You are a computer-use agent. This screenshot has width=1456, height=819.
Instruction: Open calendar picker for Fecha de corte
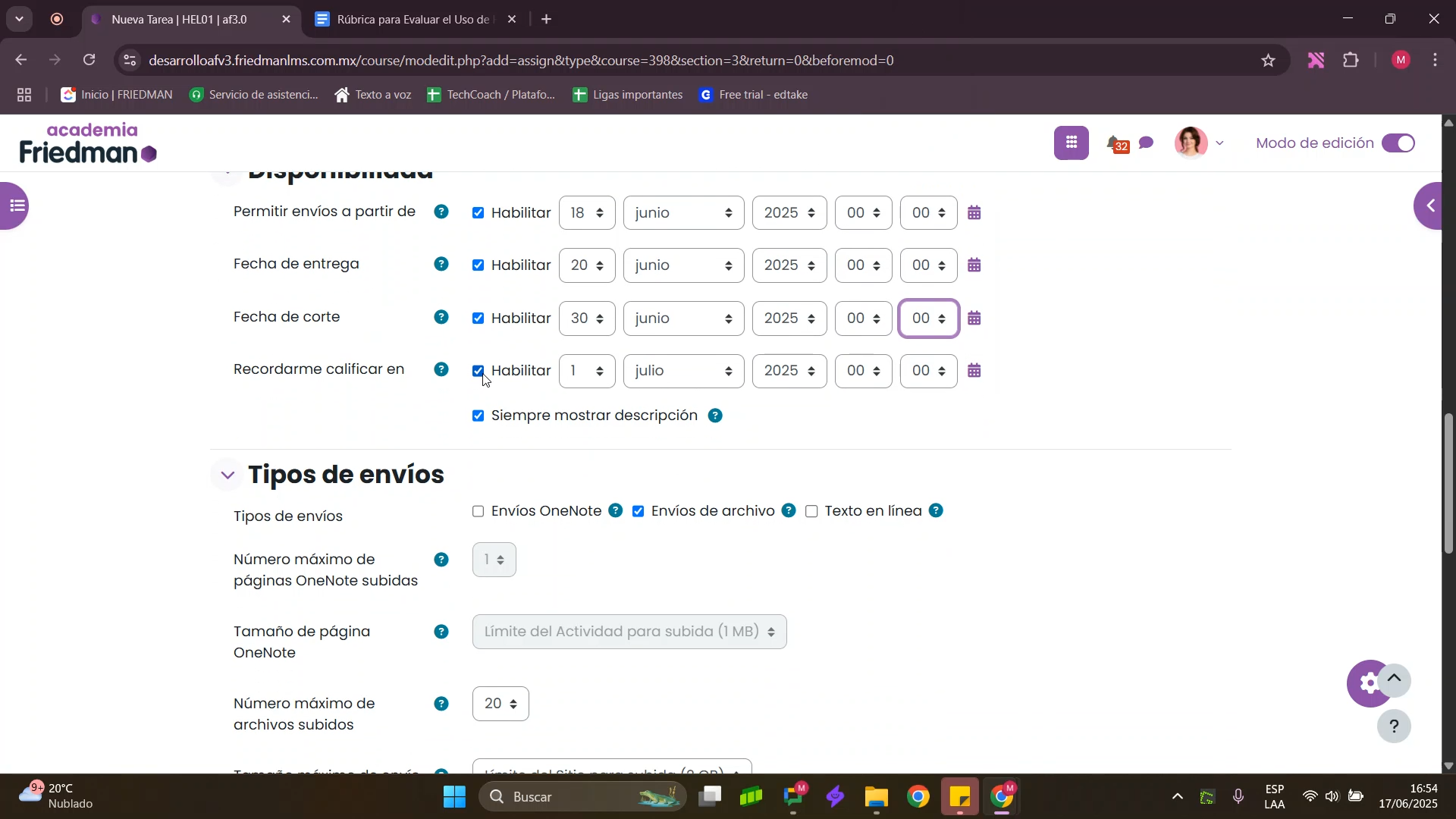pyautogui.click(x=974, y=318)
